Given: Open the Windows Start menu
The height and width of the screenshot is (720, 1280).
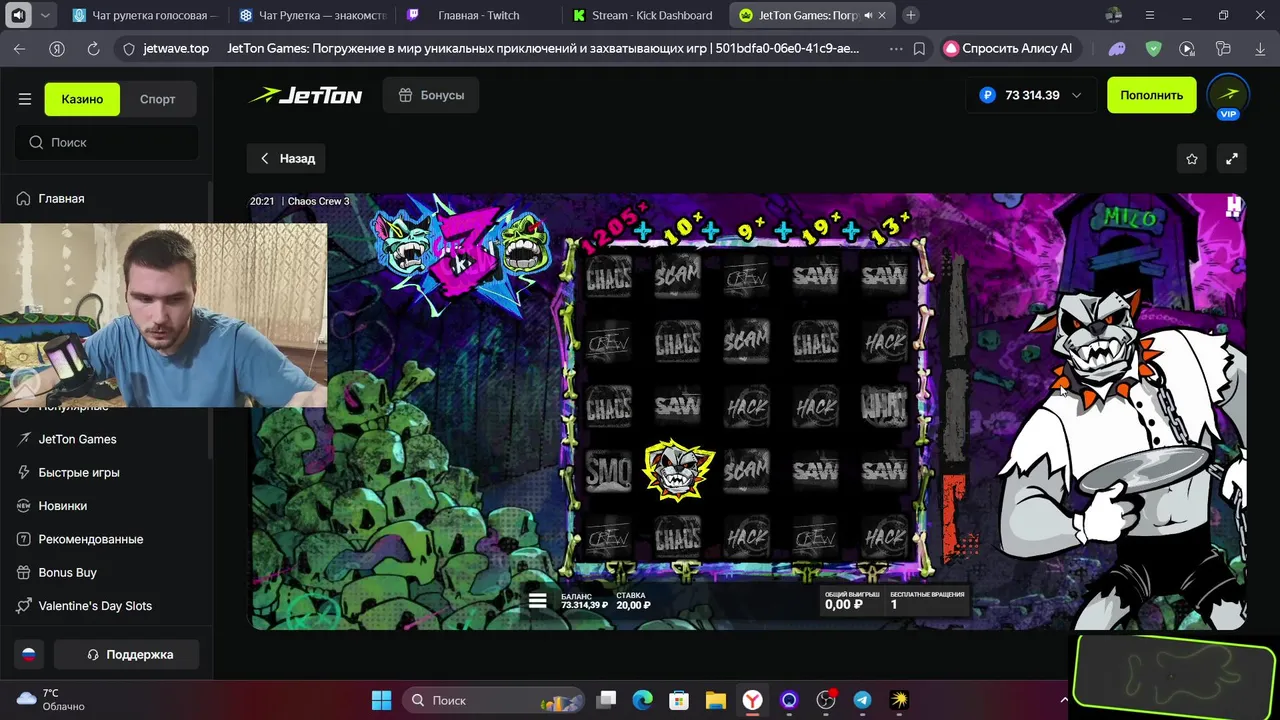Looking at the screenshot, I should [x=382, y=700].
